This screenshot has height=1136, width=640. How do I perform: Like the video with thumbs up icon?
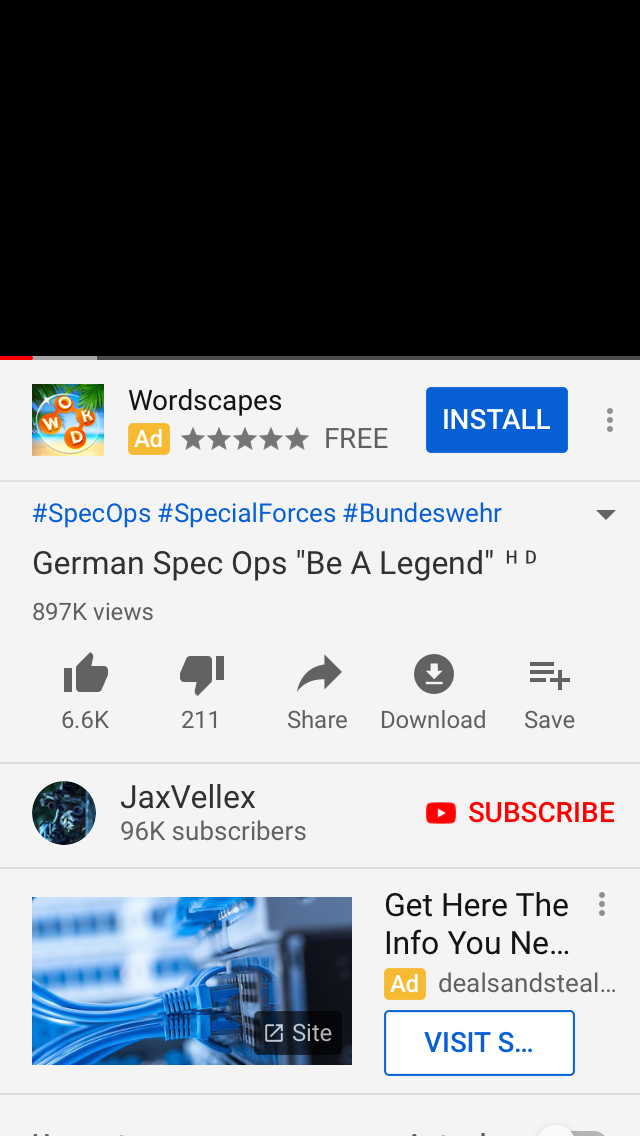point(86,674)
